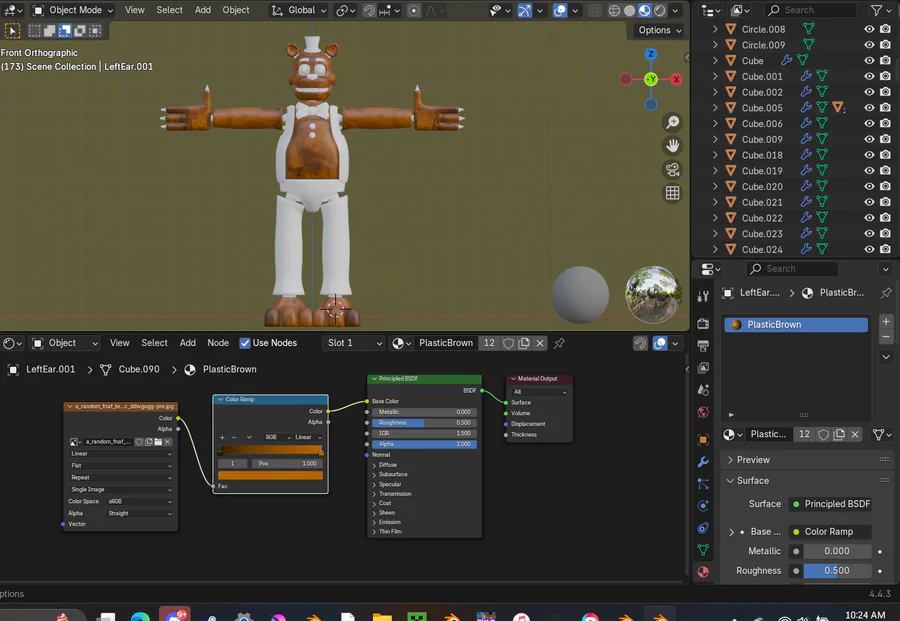This screenshot has height=621, width=900.
Task: Click the Z axis on the navigation gizmo
Action: (650, 54)
